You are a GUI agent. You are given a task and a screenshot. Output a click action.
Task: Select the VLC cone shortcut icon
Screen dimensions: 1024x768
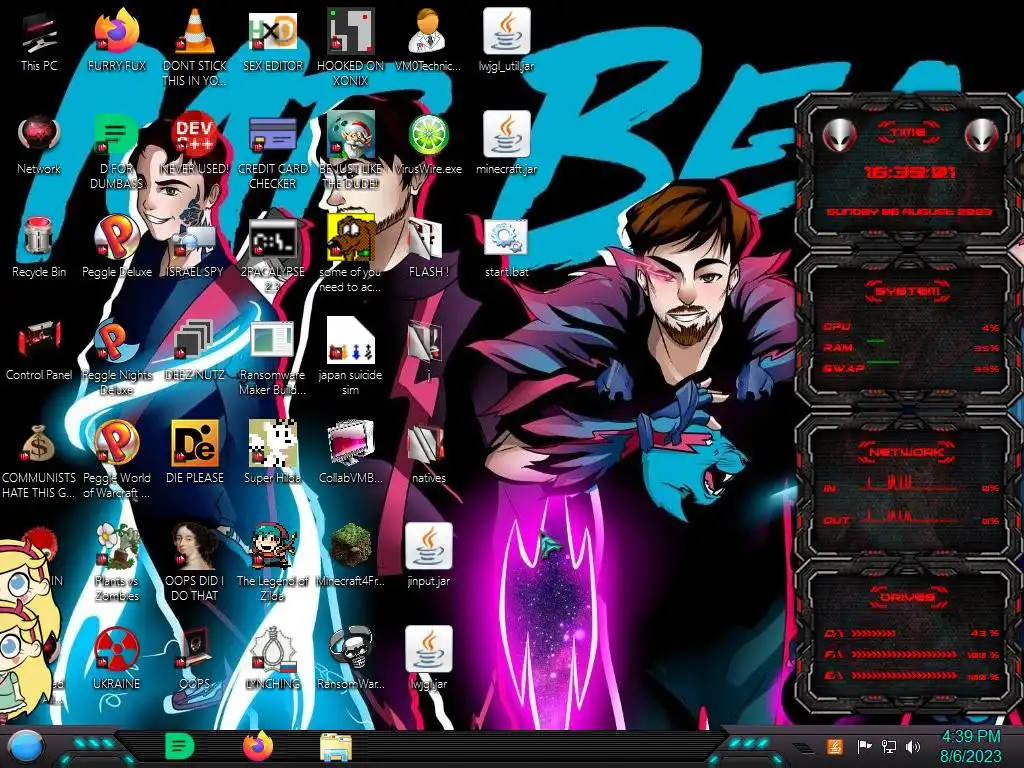pos(195,47)
